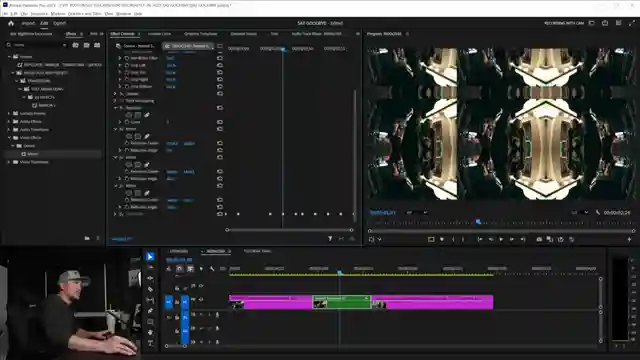Click Mark Out in Program monitor
This screenshot has width=640, height=360.
pyautogui.click(x=463, y=239)
